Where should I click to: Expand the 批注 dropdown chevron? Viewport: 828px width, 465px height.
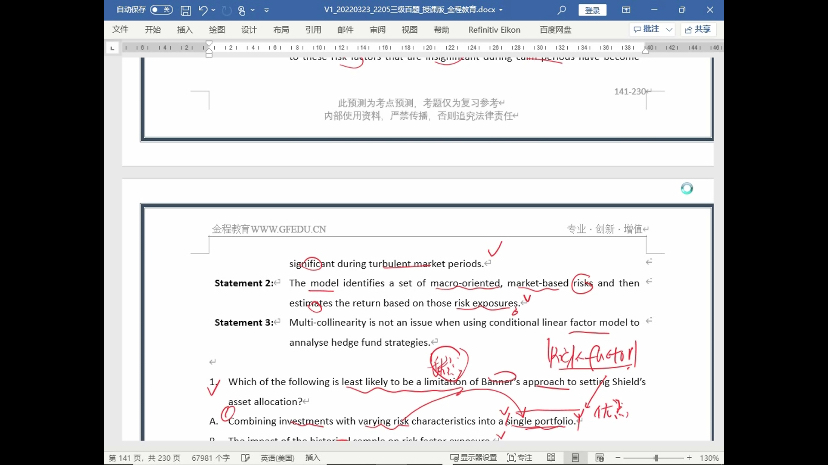669,30
